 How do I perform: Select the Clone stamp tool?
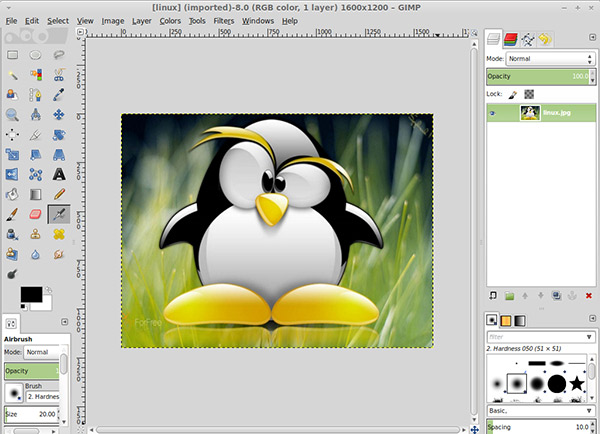(36, 234)
